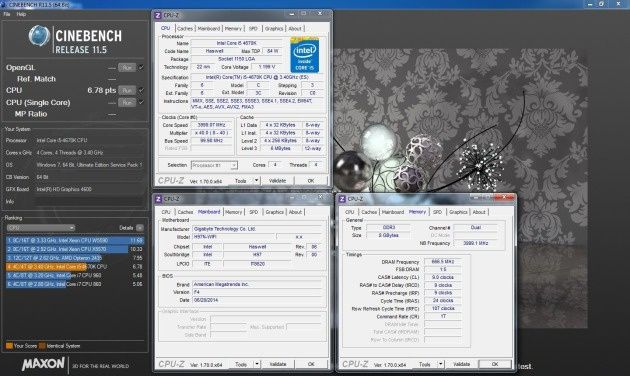
Task: Open the CPU tab in the Memory CPU-Z window
Action: tap(350, 212)
